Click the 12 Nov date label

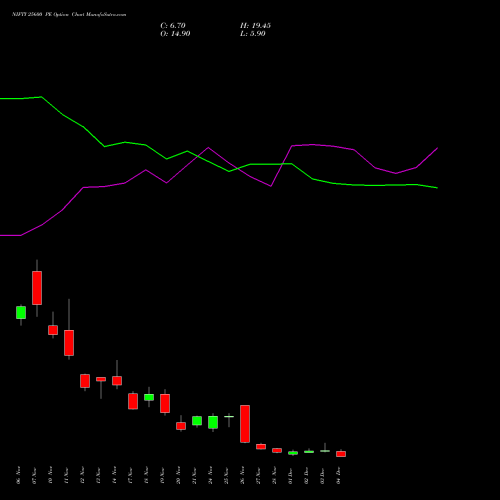point(82,475)
